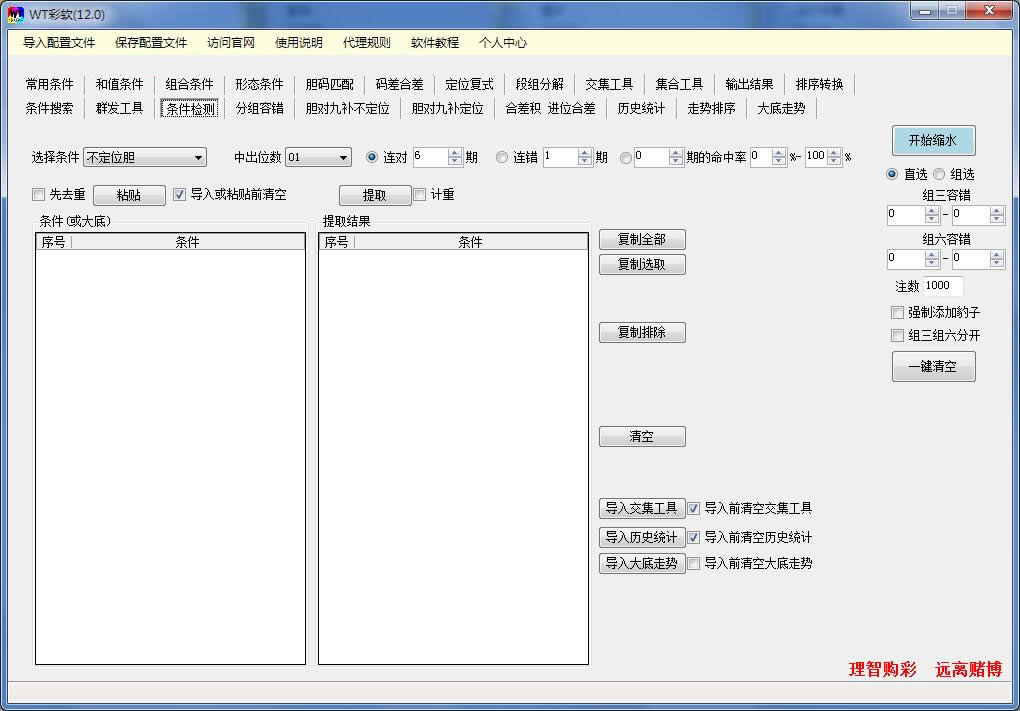This screenshot has width=1020, height=711.
Task: Click the 导入大底走势 button
Action: click(x=641, y=563)
